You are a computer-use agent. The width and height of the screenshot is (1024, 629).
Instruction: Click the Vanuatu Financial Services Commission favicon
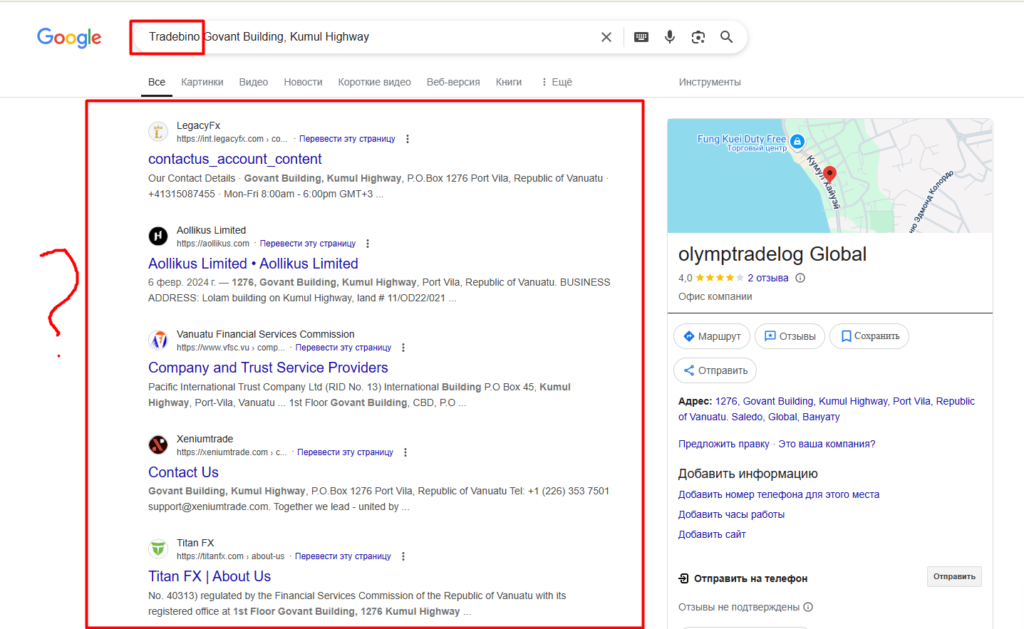158,340
